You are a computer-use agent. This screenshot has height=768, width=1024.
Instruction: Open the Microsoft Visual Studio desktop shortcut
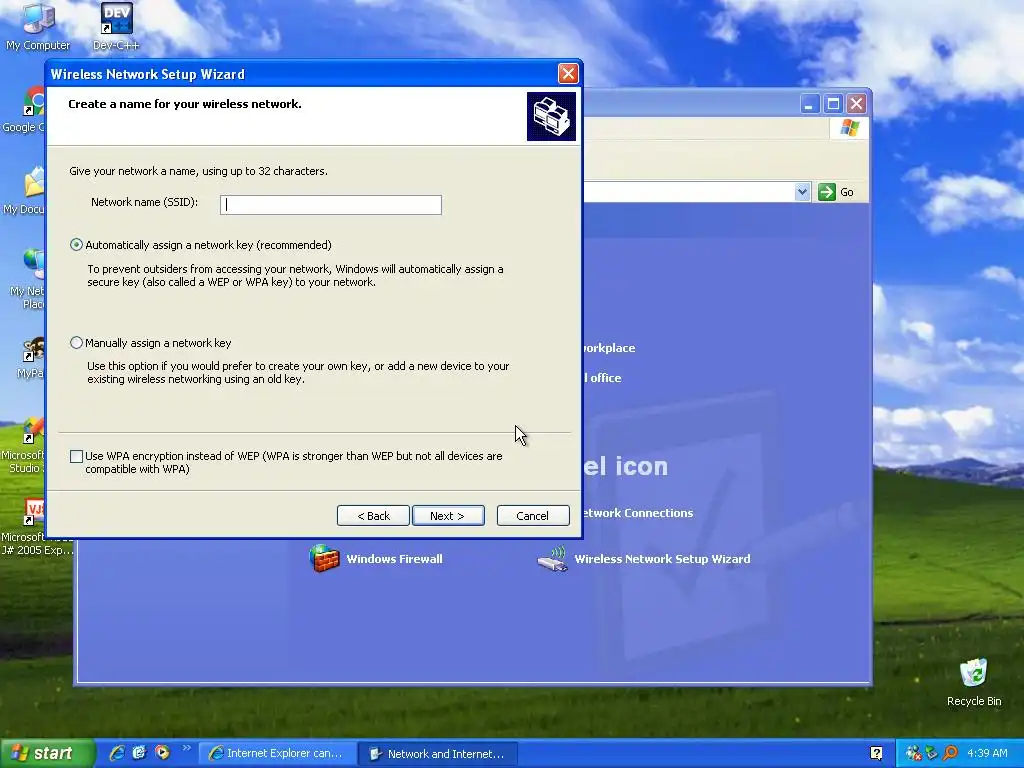(25, 445)
